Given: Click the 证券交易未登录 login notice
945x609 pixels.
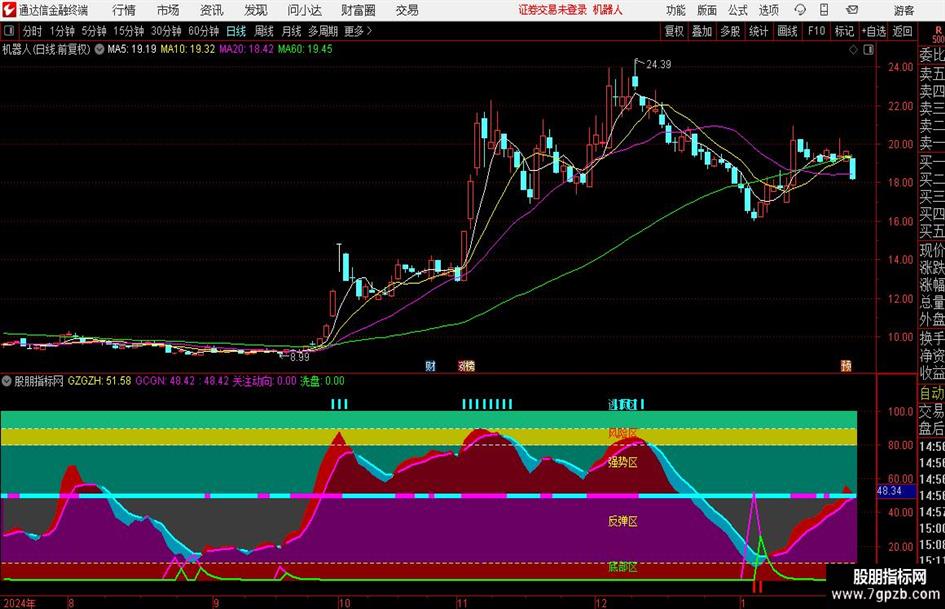Looking at the screenshot, I should pos(553,10).
